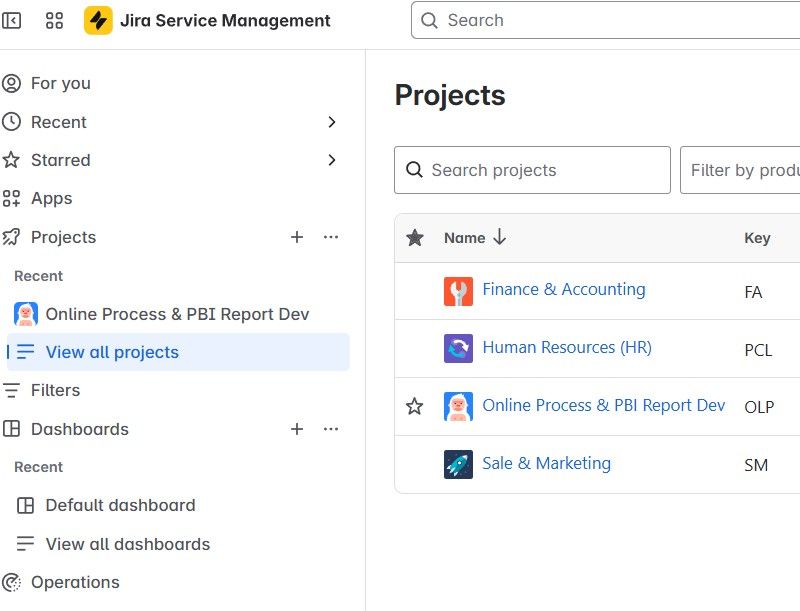Open the Filter by product dropdown
The image size is (800, 611).
point(740,170)
